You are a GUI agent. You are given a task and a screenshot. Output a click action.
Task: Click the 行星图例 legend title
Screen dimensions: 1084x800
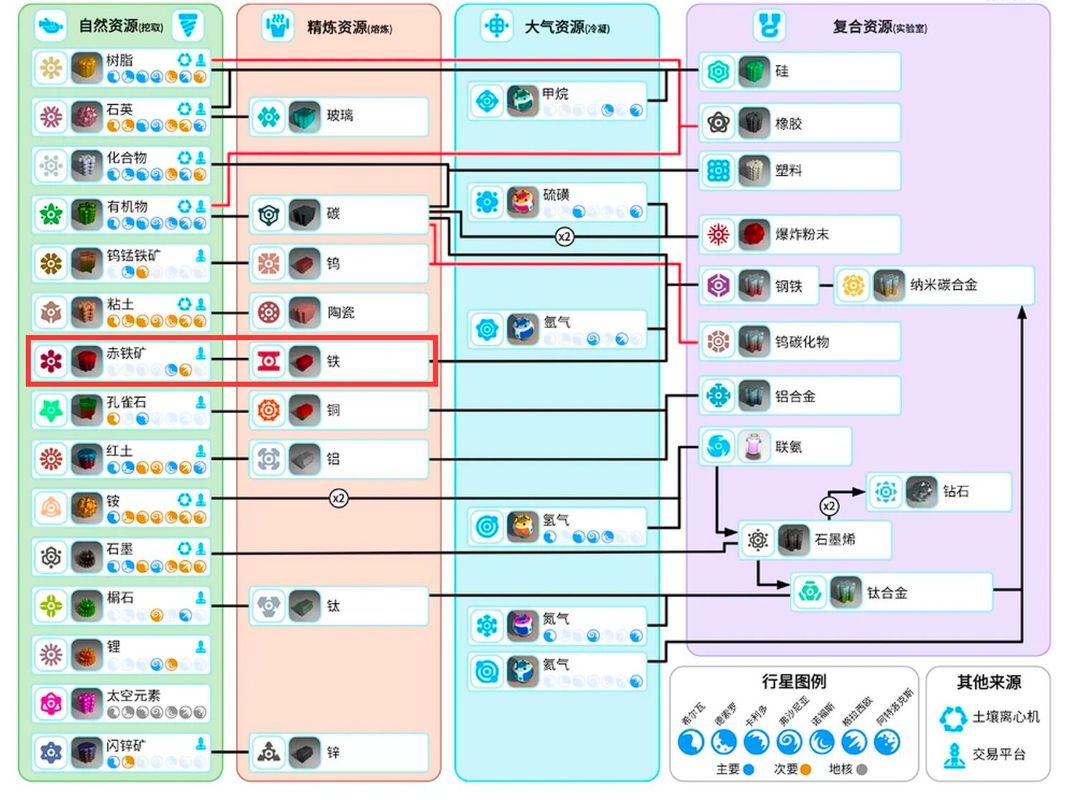point(794,682)
